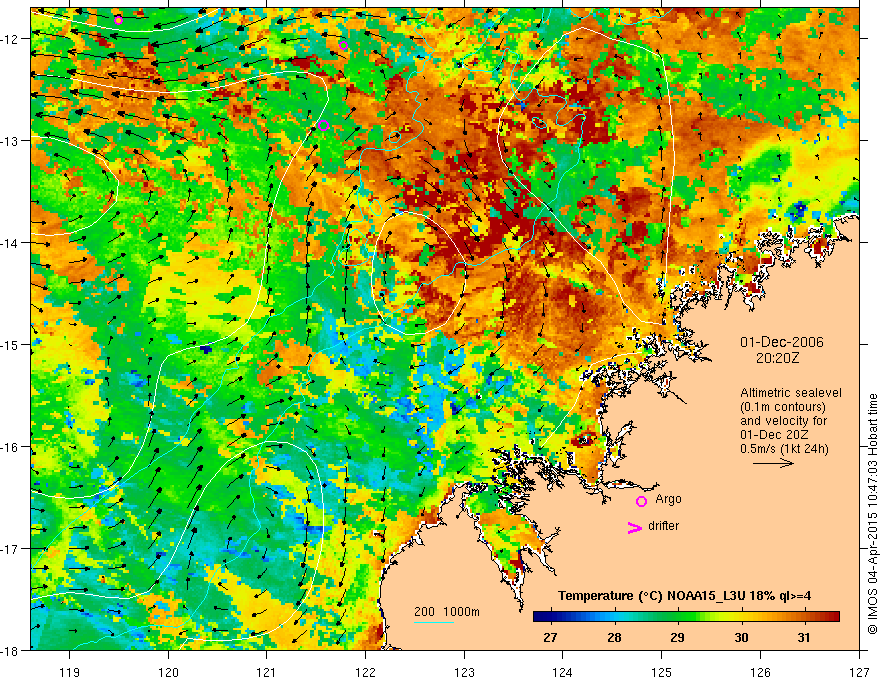Click longitude axis label '119'
The image size is (880, 680).
coord(70,672)
